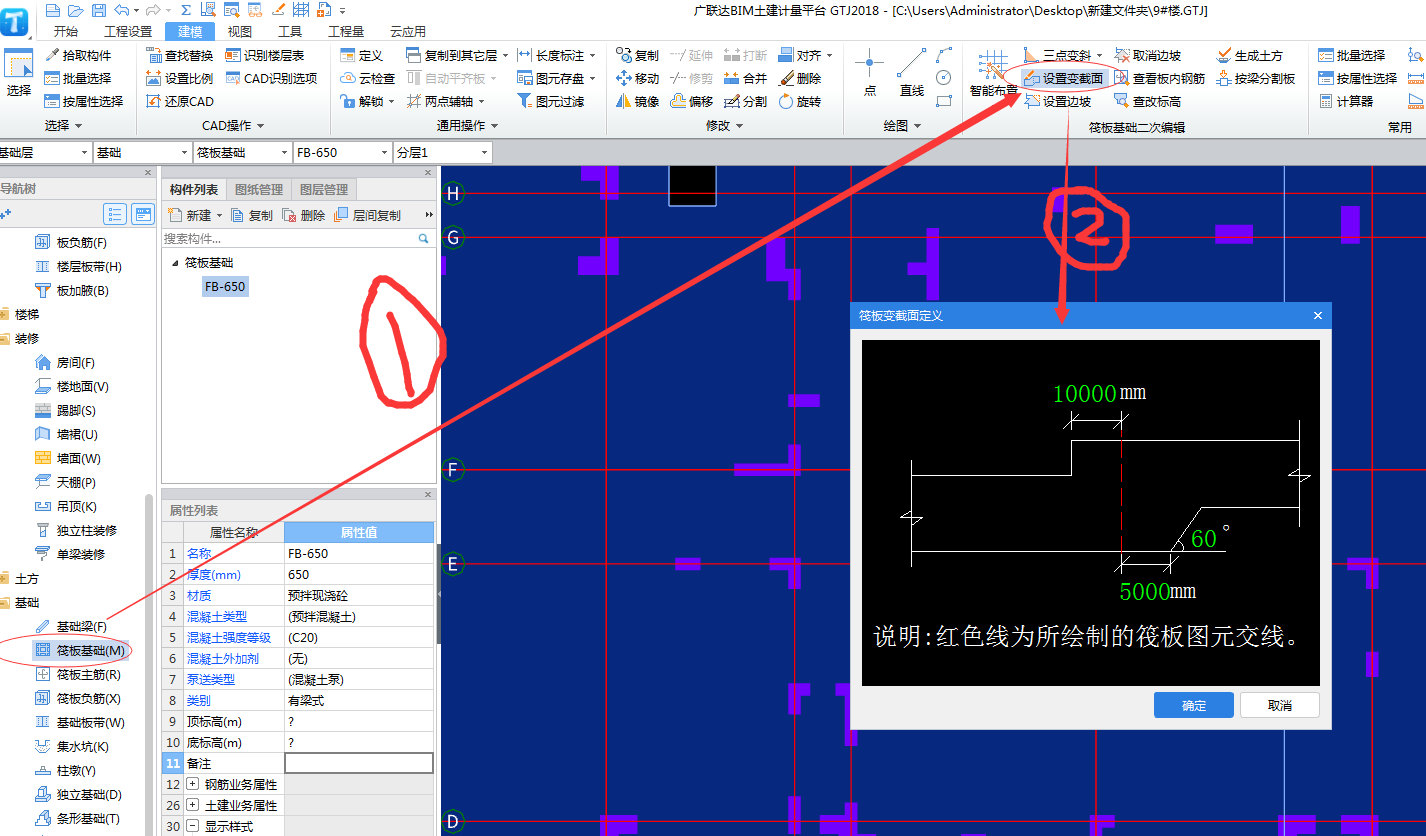Open the 分层1 layer dropdown
This screenshot has width=1426, height=836.
[442, 153]
